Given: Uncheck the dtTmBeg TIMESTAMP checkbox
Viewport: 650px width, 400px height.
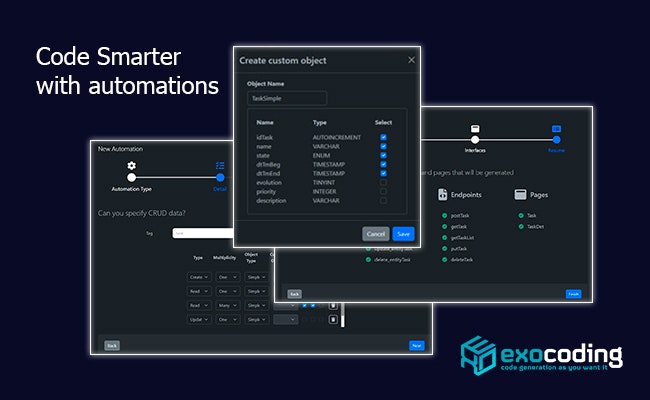Looking at the screenshot, I should [383, 165].
